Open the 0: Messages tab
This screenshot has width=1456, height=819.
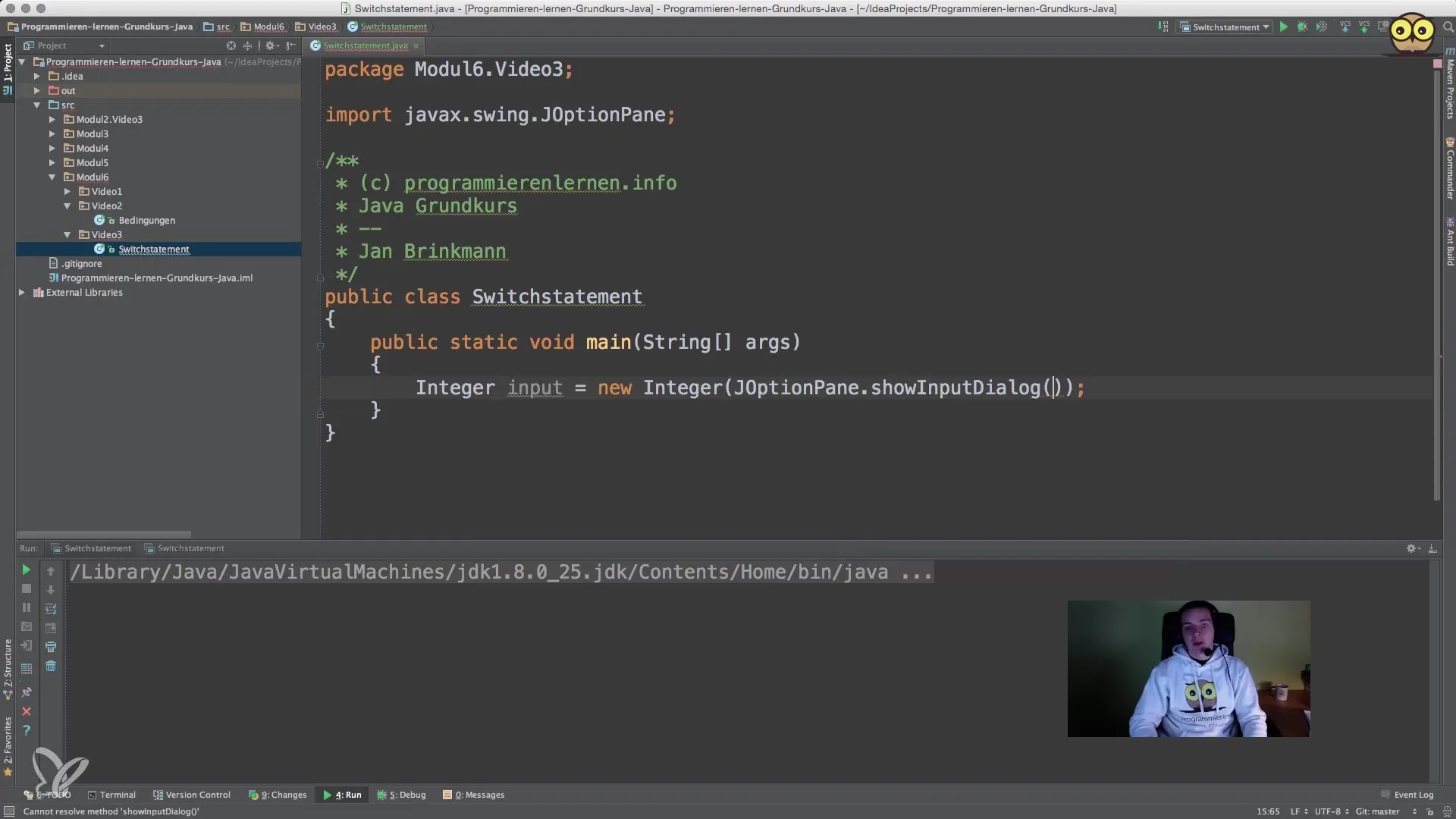pos(474,795)
